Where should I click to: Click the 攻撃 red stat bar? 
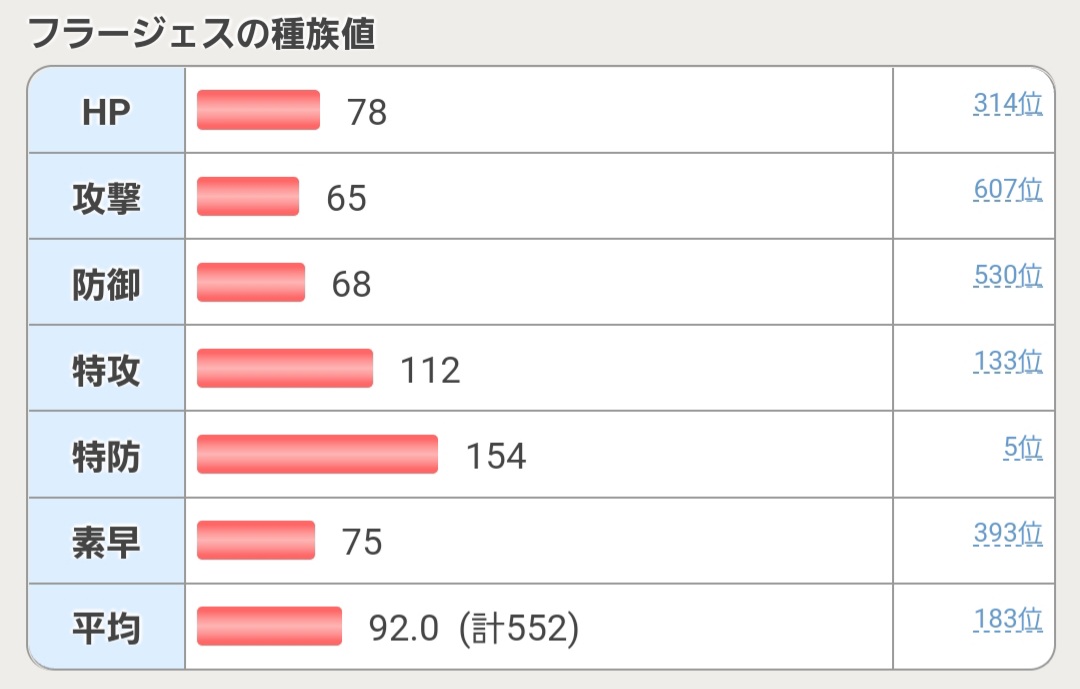coord(248,196)
